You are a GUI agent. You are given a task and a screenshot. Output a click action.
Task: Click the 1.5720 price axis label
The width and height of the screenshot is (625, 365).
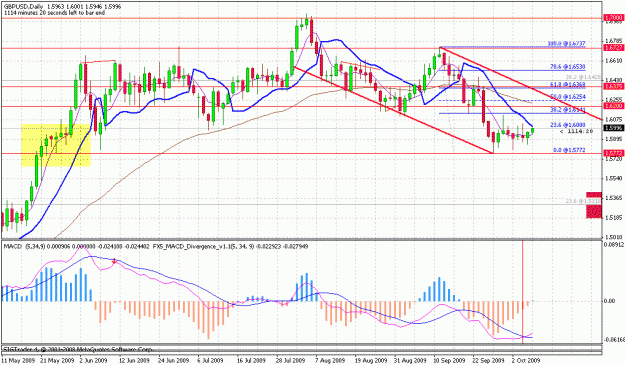click(x=614, y=159)
